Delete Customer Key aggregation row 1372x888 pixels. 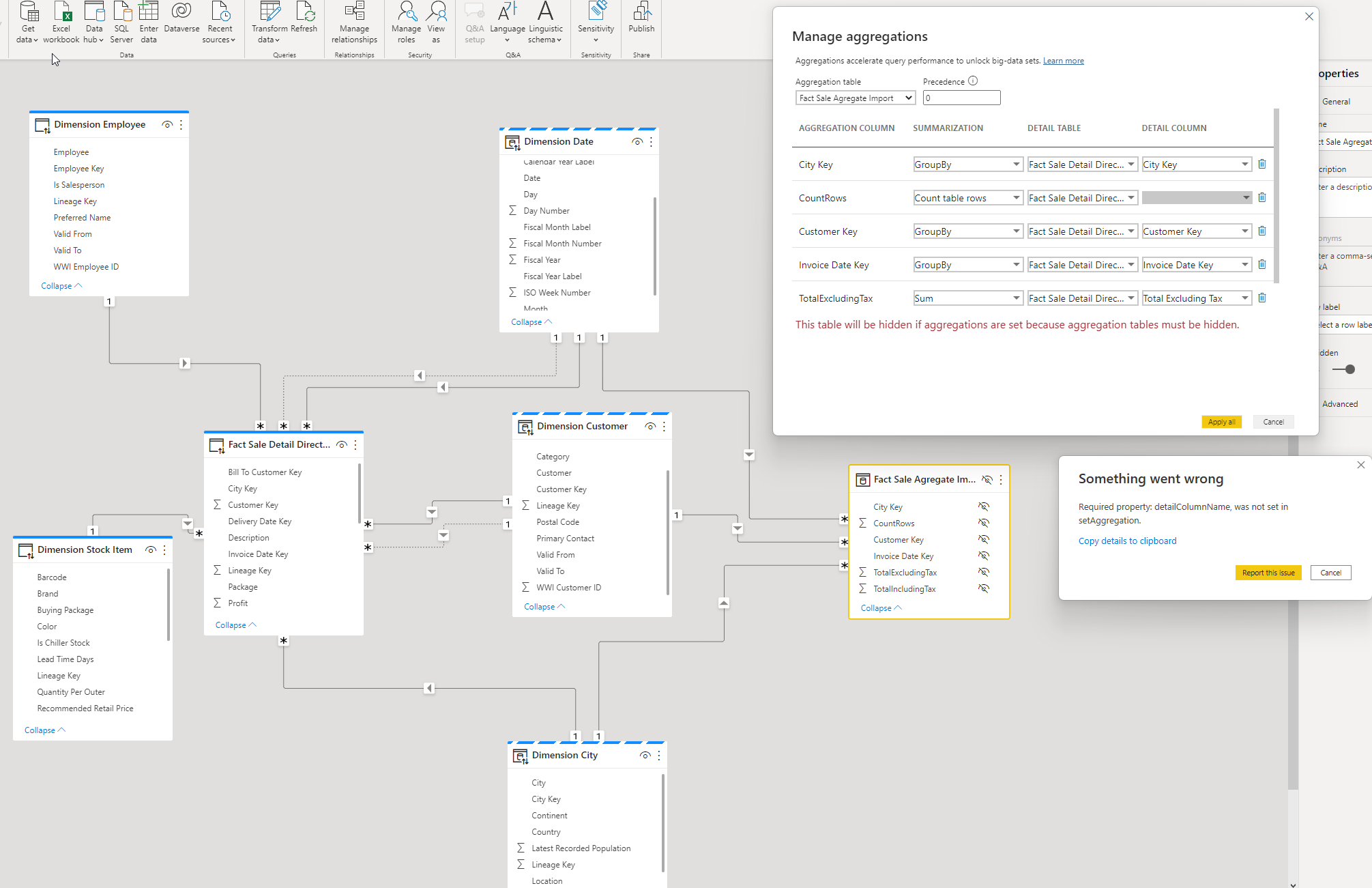coord(1261,231)
